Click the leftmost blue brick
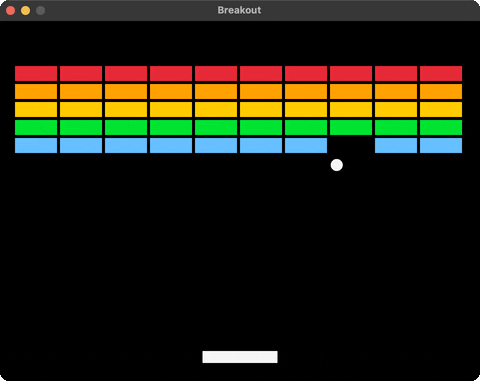 pyautogui.click(x=36, y=145)
